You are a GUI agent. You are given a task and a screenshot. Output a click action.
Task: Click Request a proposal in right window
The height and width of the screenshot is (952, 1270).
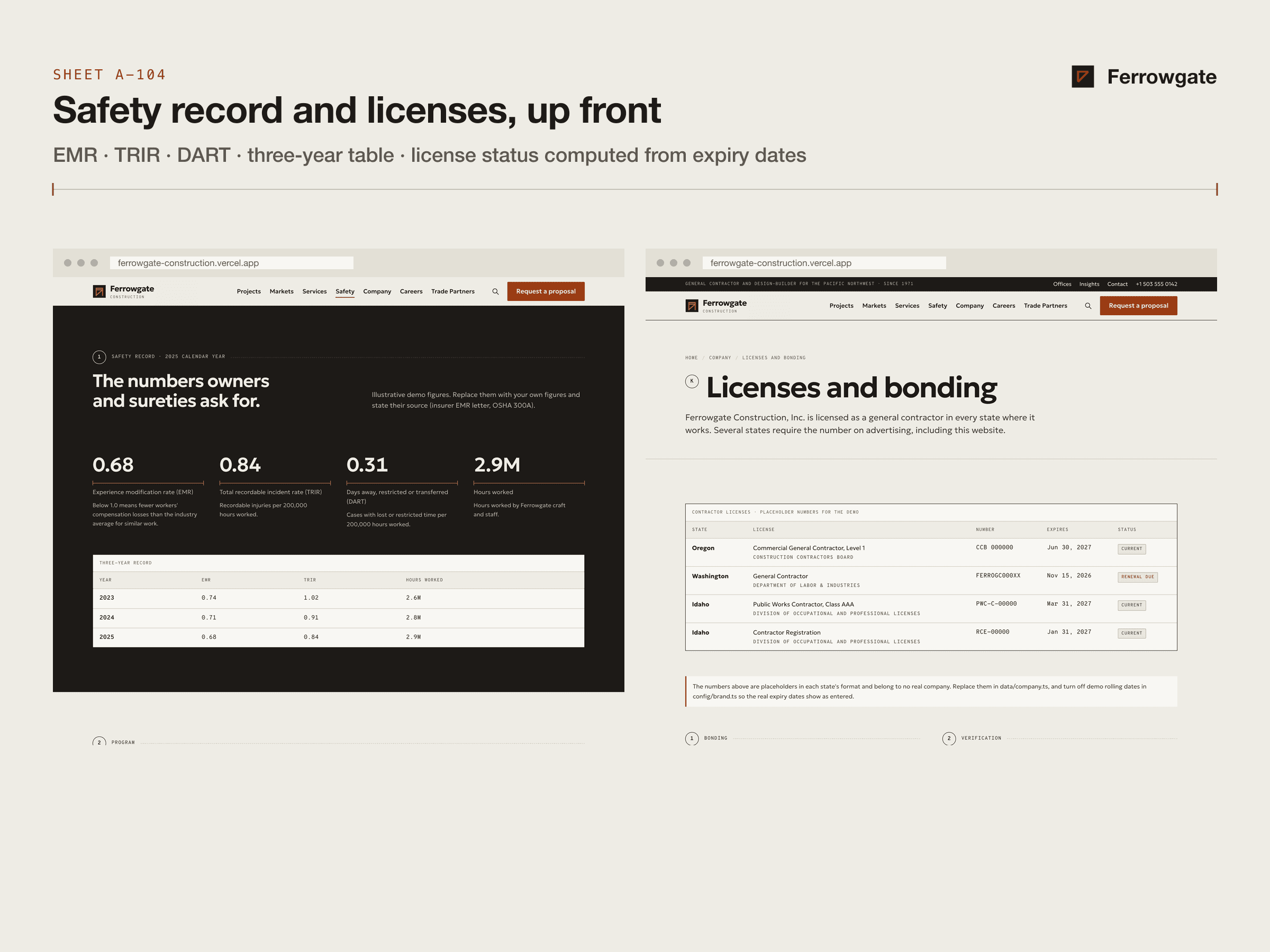tap(1139, 306)
